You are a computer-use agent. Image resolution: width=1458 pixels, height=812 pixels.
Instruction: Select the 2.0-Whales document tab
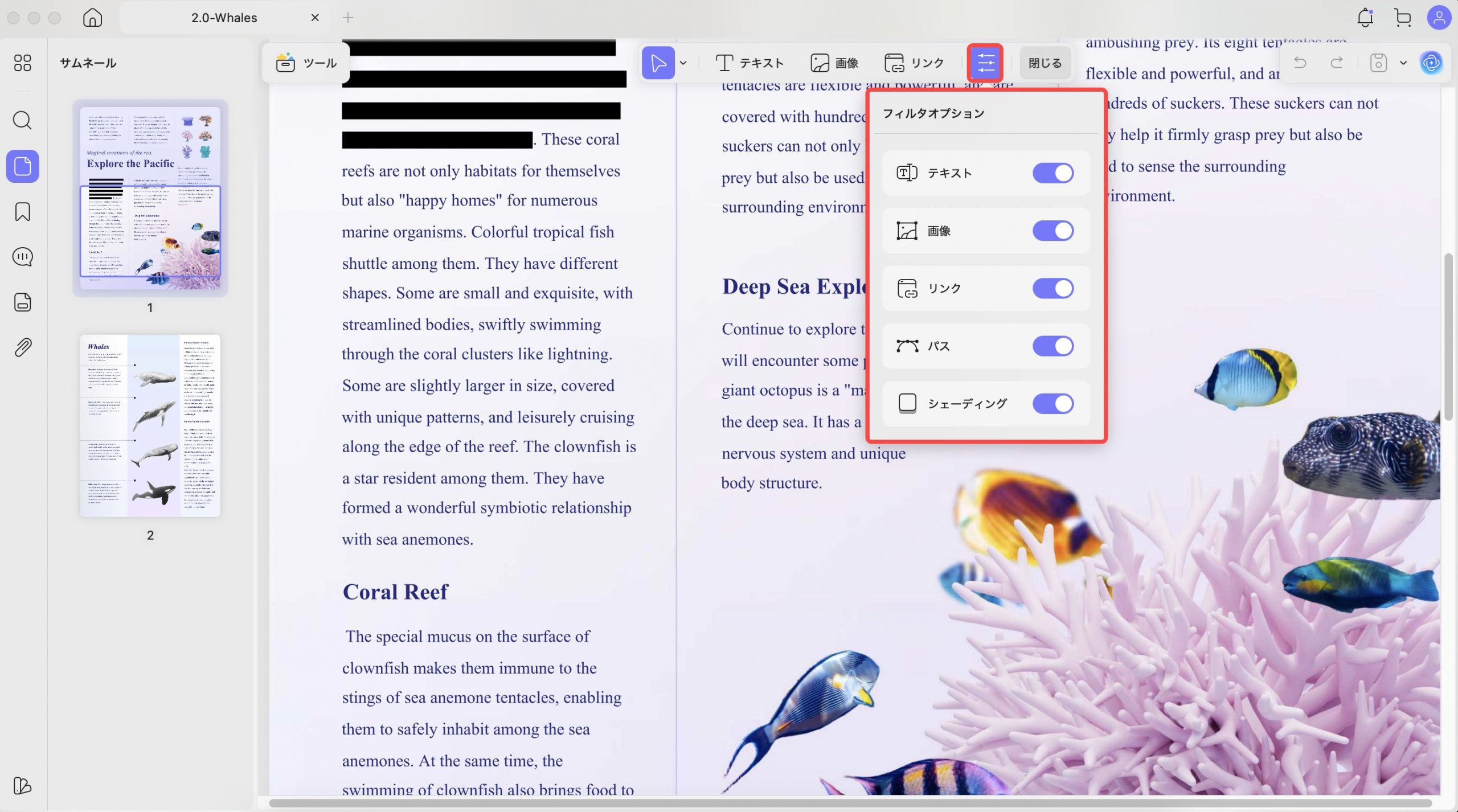pyautogui.click(x=224, y=18)
